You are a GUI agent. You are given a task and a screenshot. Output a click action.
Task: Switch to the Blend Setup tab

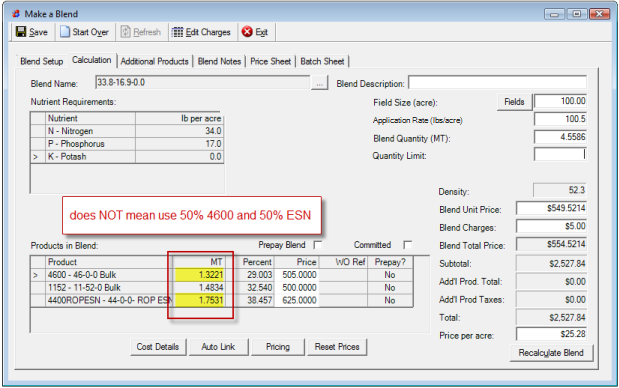[x=41, y=62]
